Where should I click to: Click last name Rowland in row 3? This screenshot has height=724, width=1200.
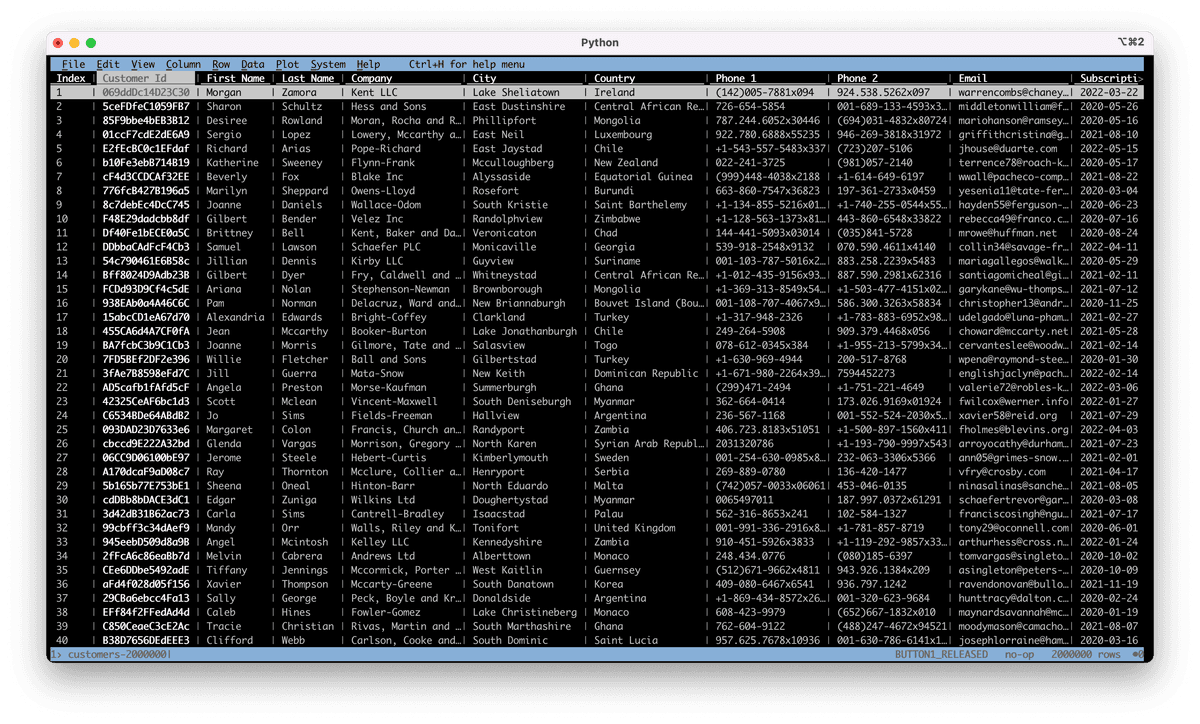(302, 120)
